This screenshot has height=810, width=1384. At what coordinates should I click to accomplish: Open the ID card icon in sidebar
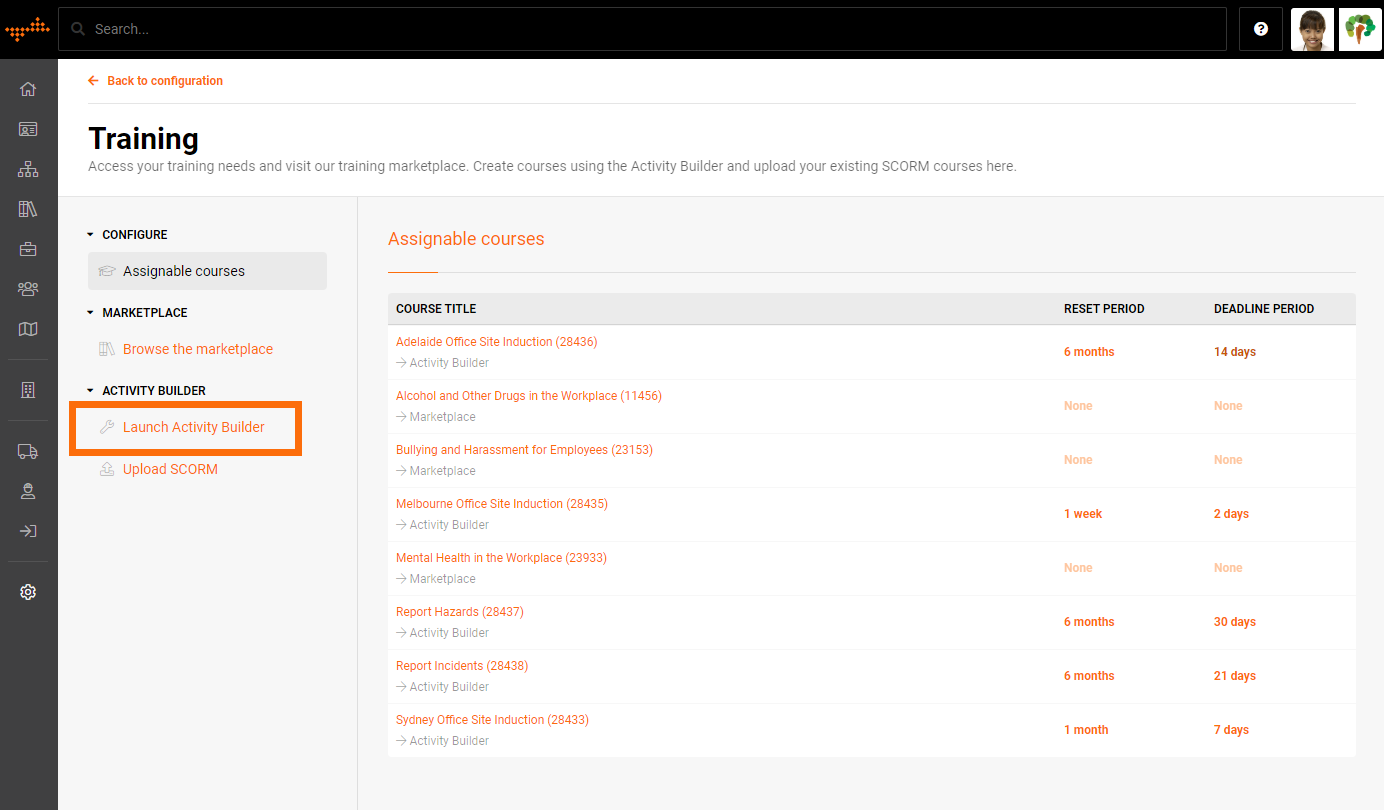click(x=28, y=129)
